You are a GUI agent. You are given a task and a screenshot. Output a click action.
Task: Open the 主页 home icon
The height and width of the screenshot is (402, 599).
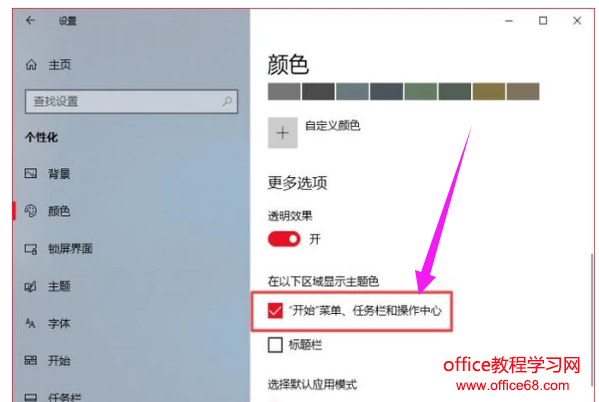tap(31, 65)
